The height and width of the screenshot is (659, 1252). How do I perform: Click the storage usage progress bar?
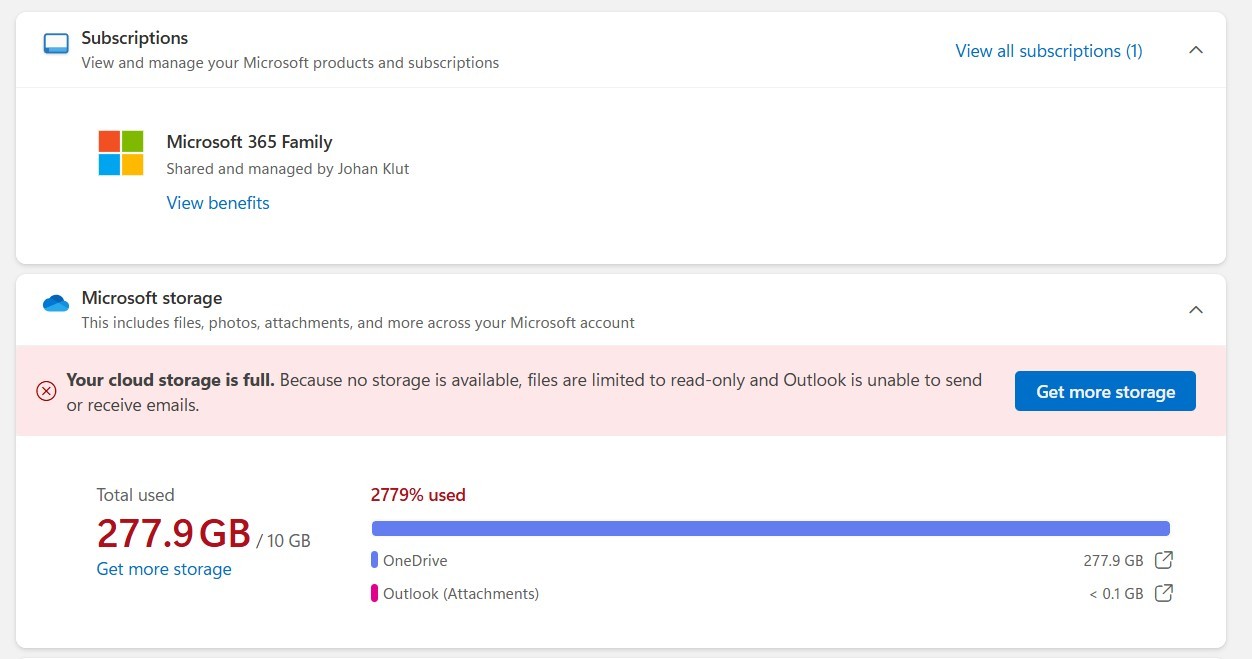tap(770, 528)
